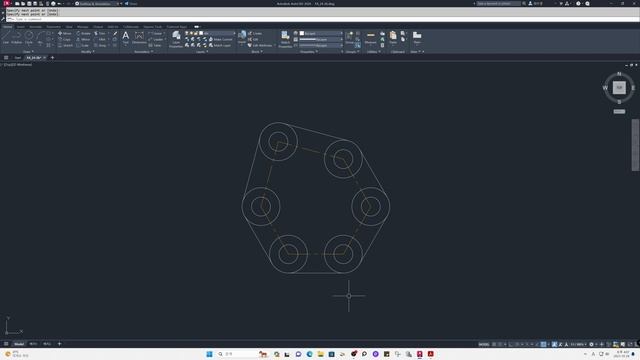Open the ByLayer lineweight dropdown

pos(321,40)
